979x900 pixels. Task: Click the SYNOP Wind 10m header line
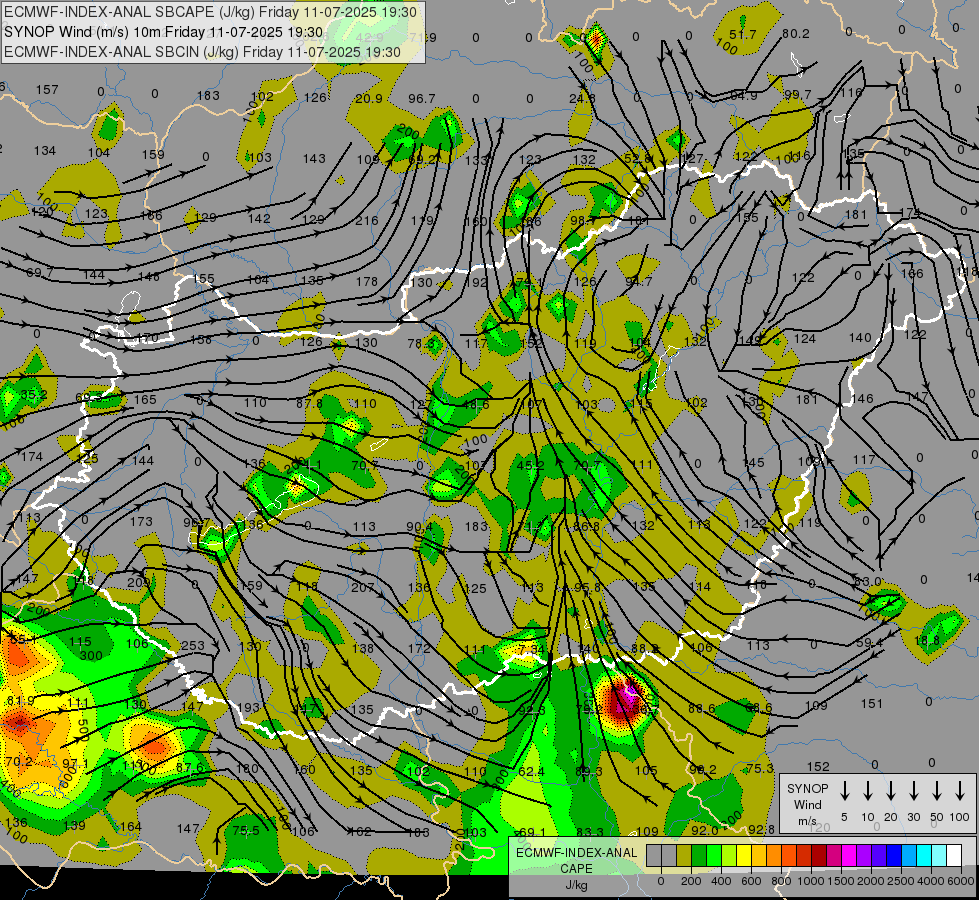164,32
